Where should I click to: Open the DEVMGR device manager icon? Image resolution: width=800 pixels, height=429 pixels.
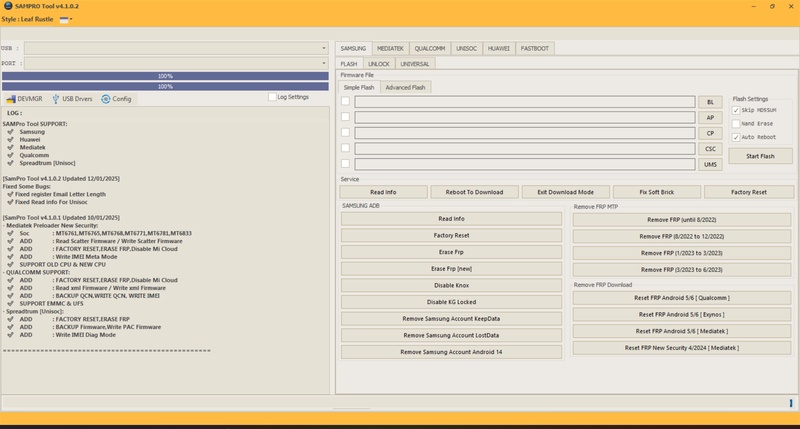11,99
